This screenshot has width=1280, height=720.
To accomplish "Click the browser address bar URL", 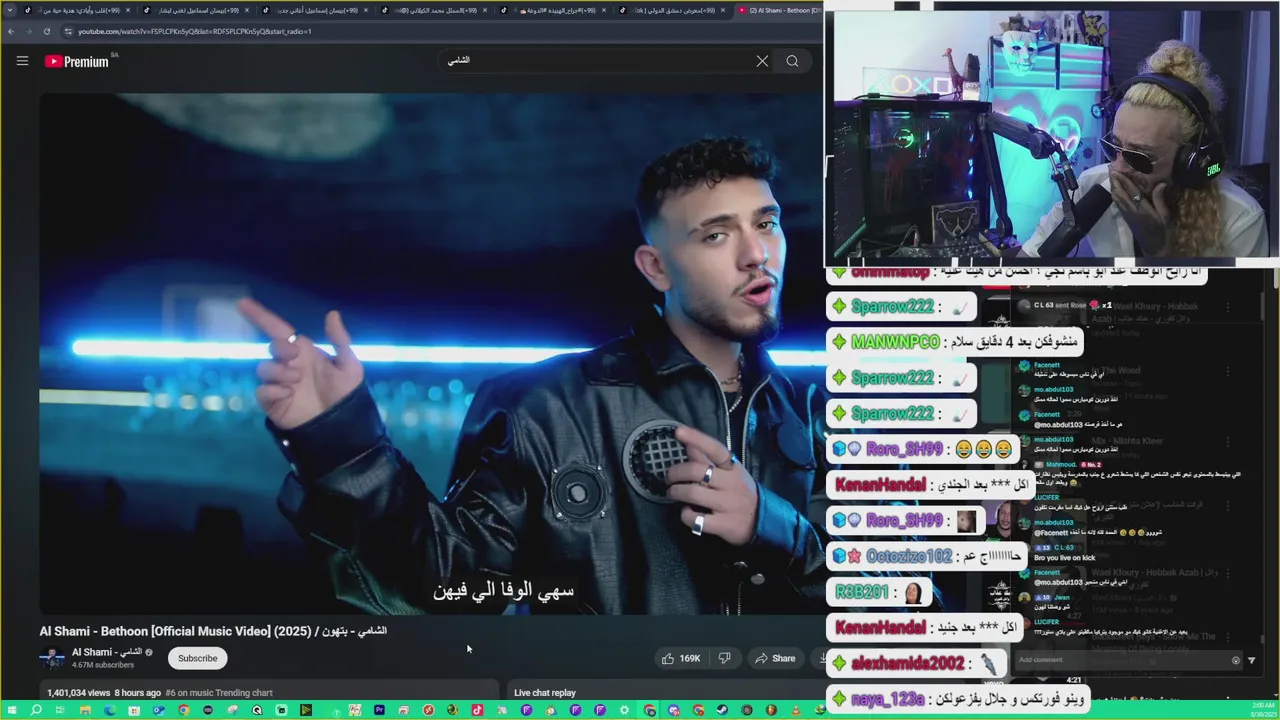I will tap(195, 31).
